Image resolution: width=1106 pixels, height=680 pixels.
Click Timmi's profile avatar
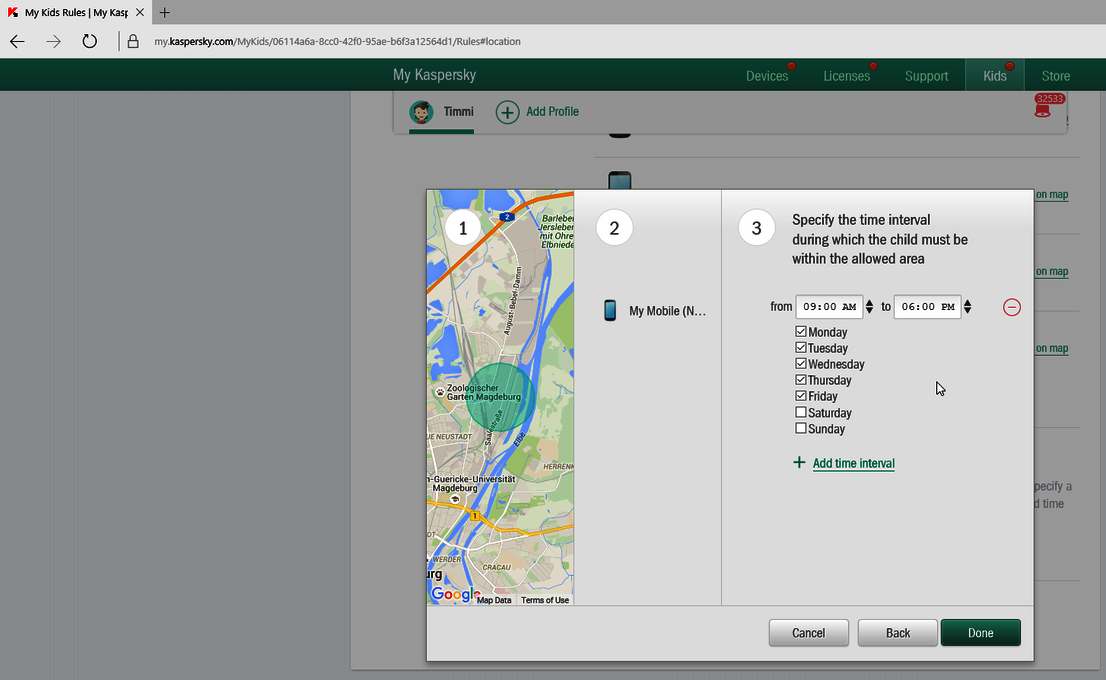tap(421, 112)
